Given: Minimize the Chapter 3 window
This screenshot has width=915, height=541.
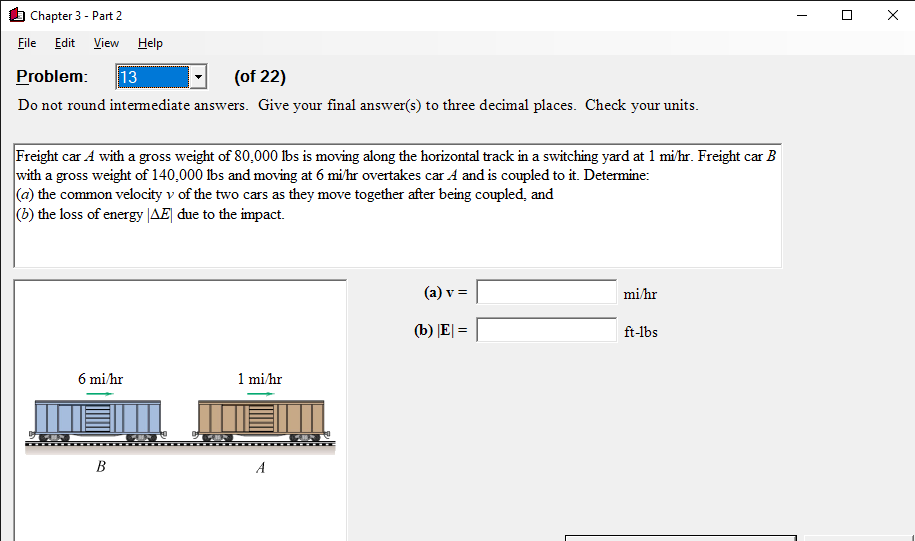Looking at the screenshot, I should (x=802, y=15).
